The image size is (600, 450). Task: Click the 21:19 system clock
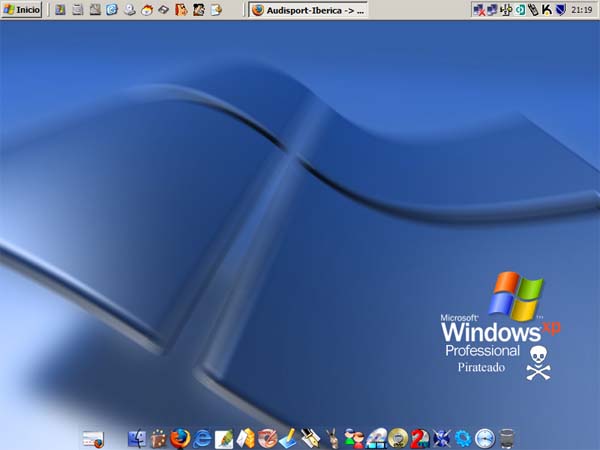pos(582,10)
